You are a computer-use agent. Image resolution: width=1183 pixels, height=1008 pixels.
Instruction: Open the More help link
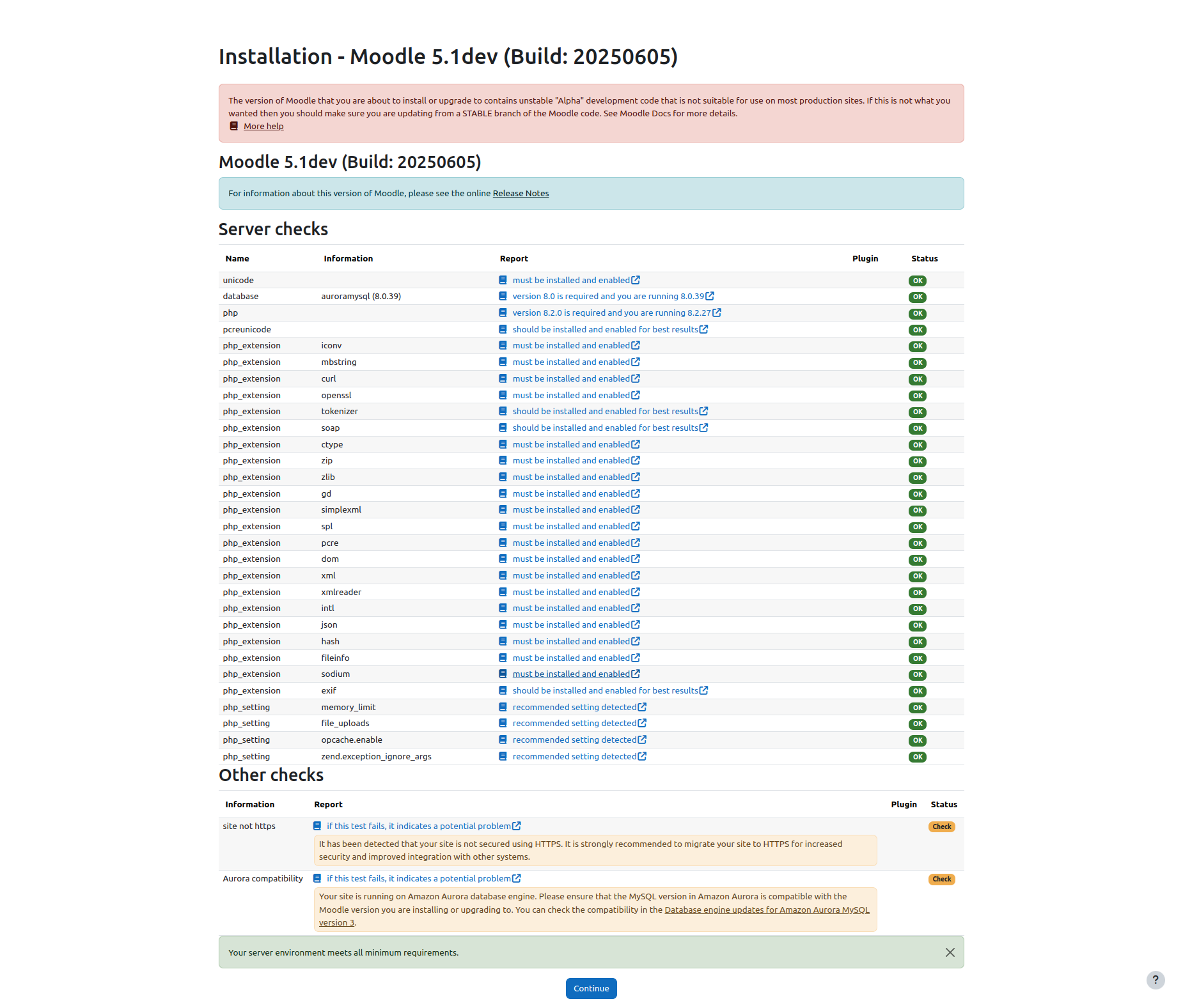263,126
